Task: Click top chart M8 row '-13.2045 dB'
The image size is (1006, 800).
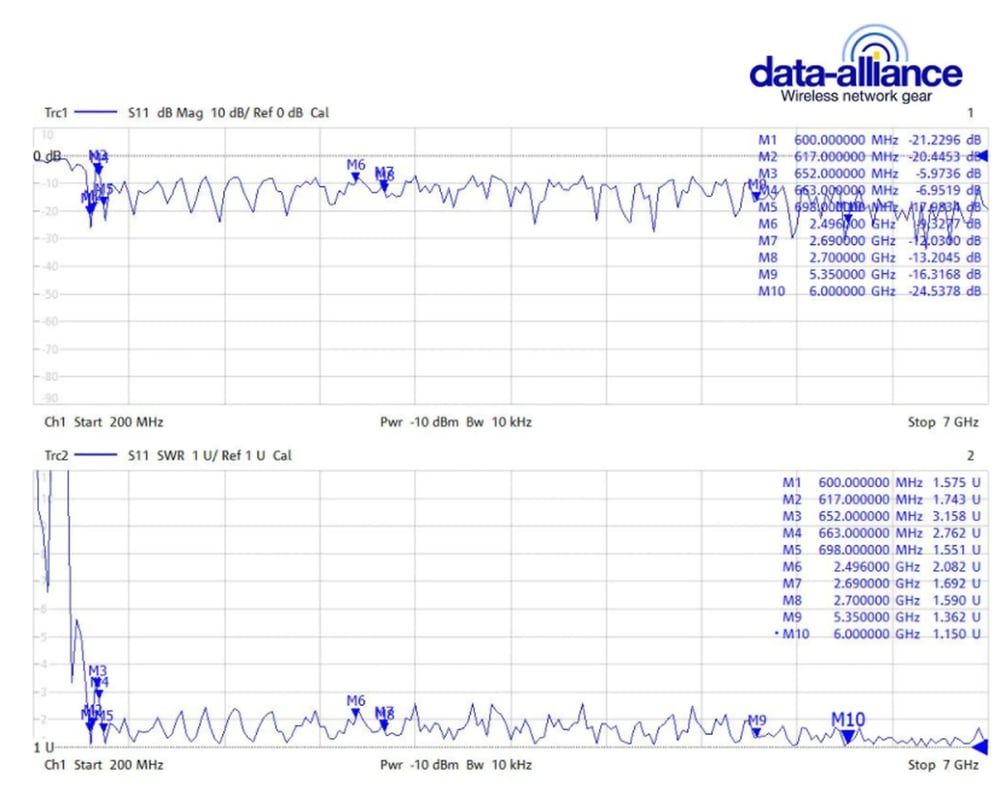Action: [x=944, y=257]
